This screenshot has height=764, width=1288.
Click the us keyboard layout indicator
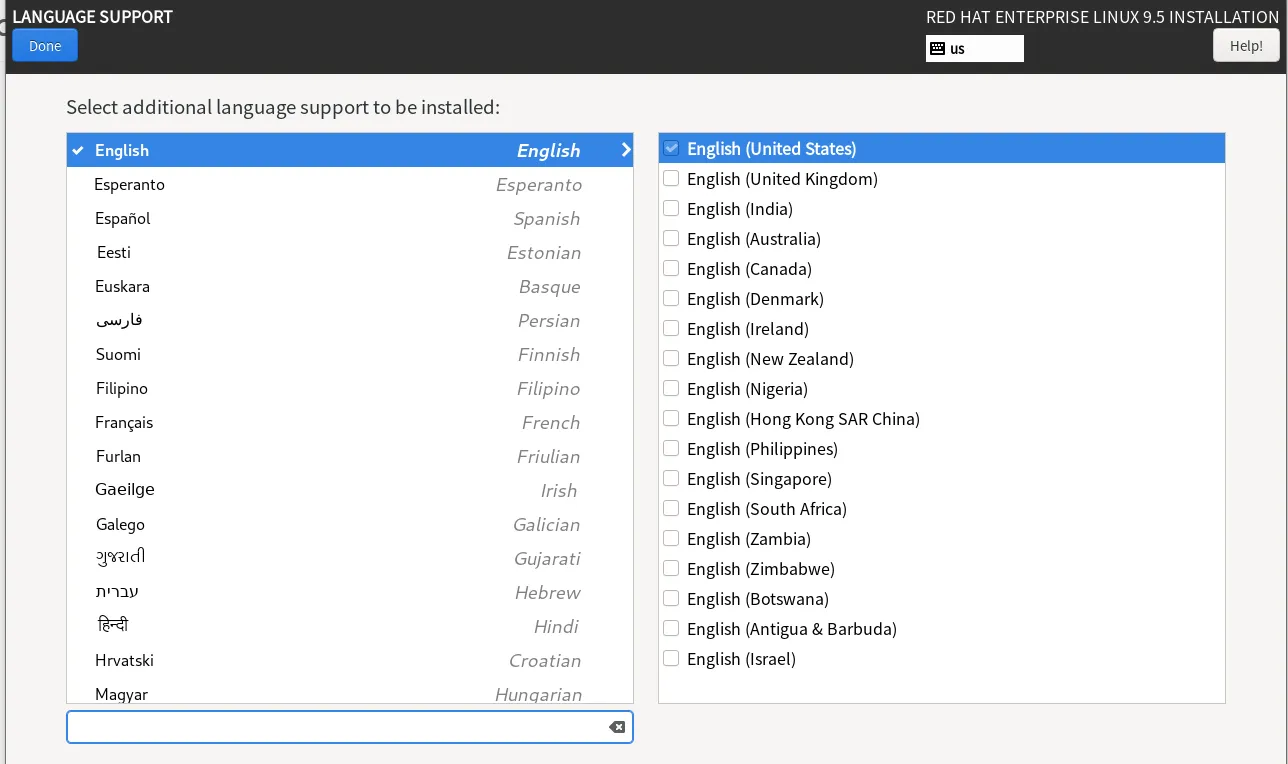tap(975, 48)
